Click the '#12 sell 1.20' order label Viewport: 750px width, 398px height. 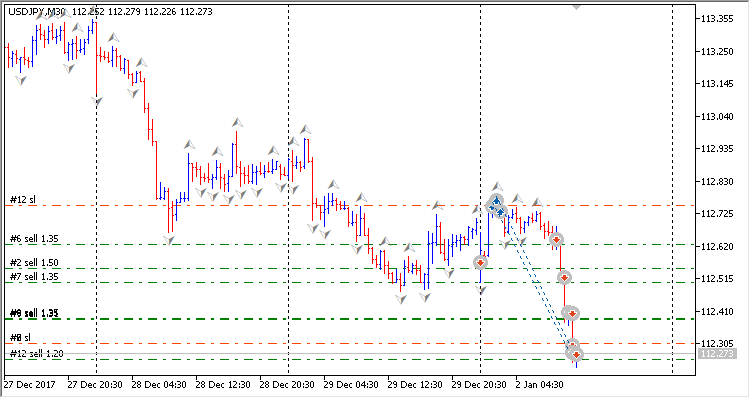(37, 354)
